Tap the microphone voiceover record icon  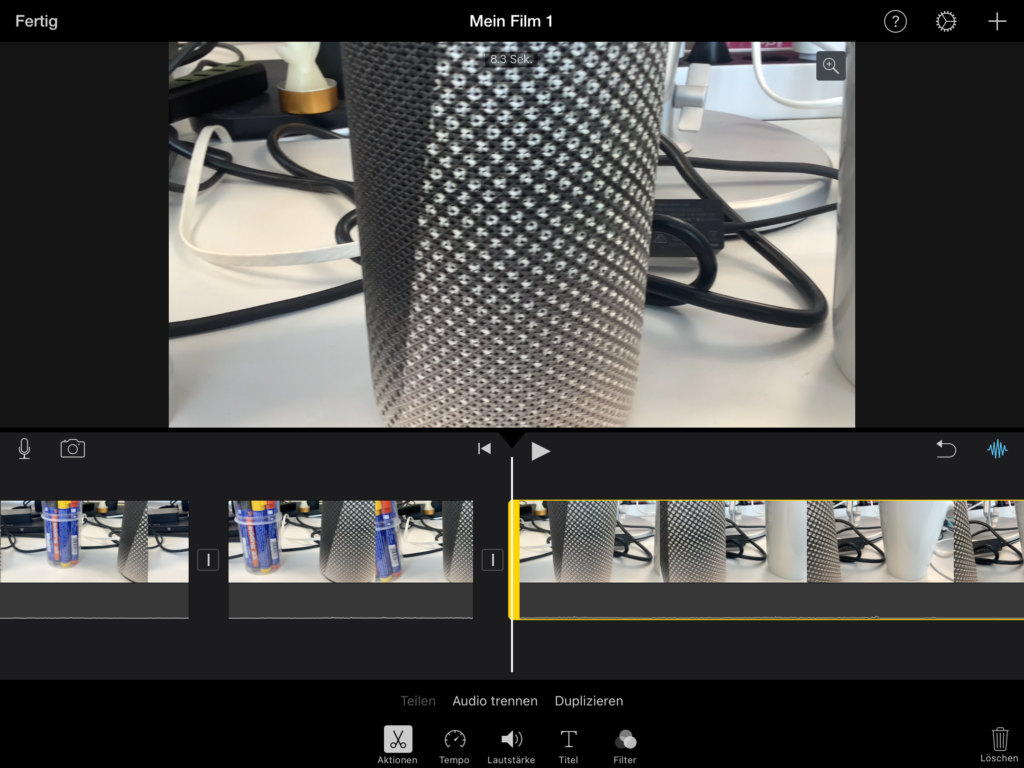24,449
